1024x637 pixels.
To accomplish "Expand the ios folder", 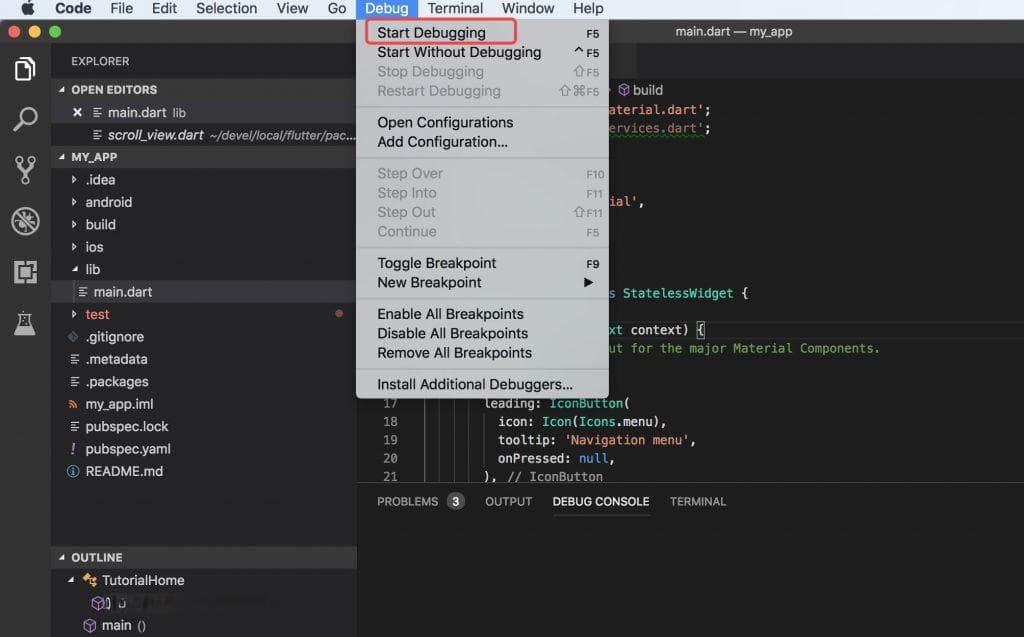I will 74,246.
